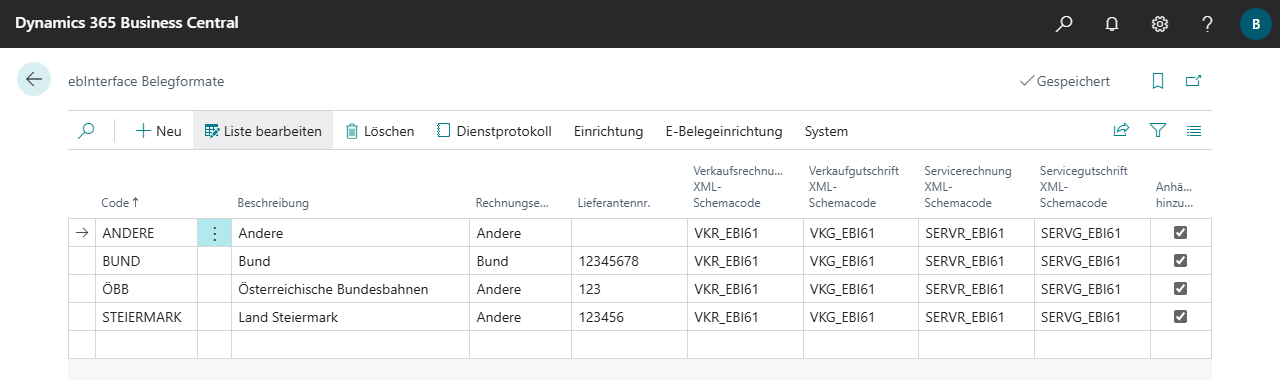Select the STEIERMARK code cell
The image size is (1280, 380).
(146, 317)
